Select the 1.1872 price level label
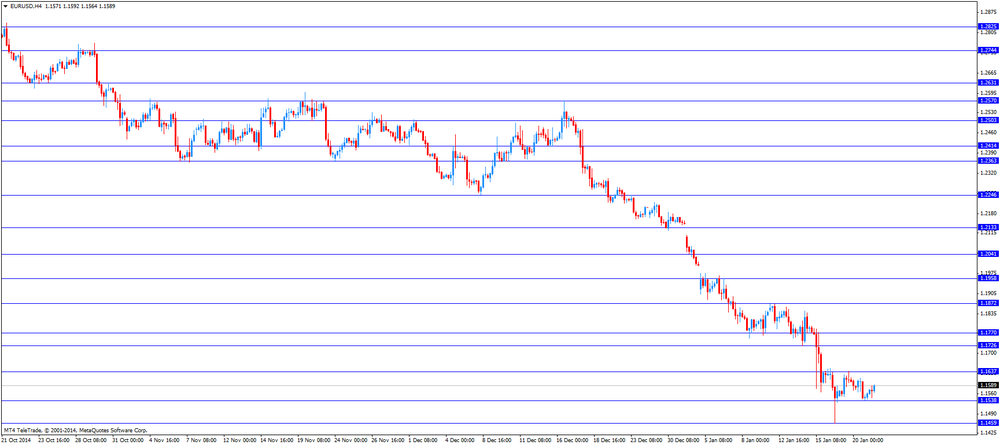 coord(987,303)
